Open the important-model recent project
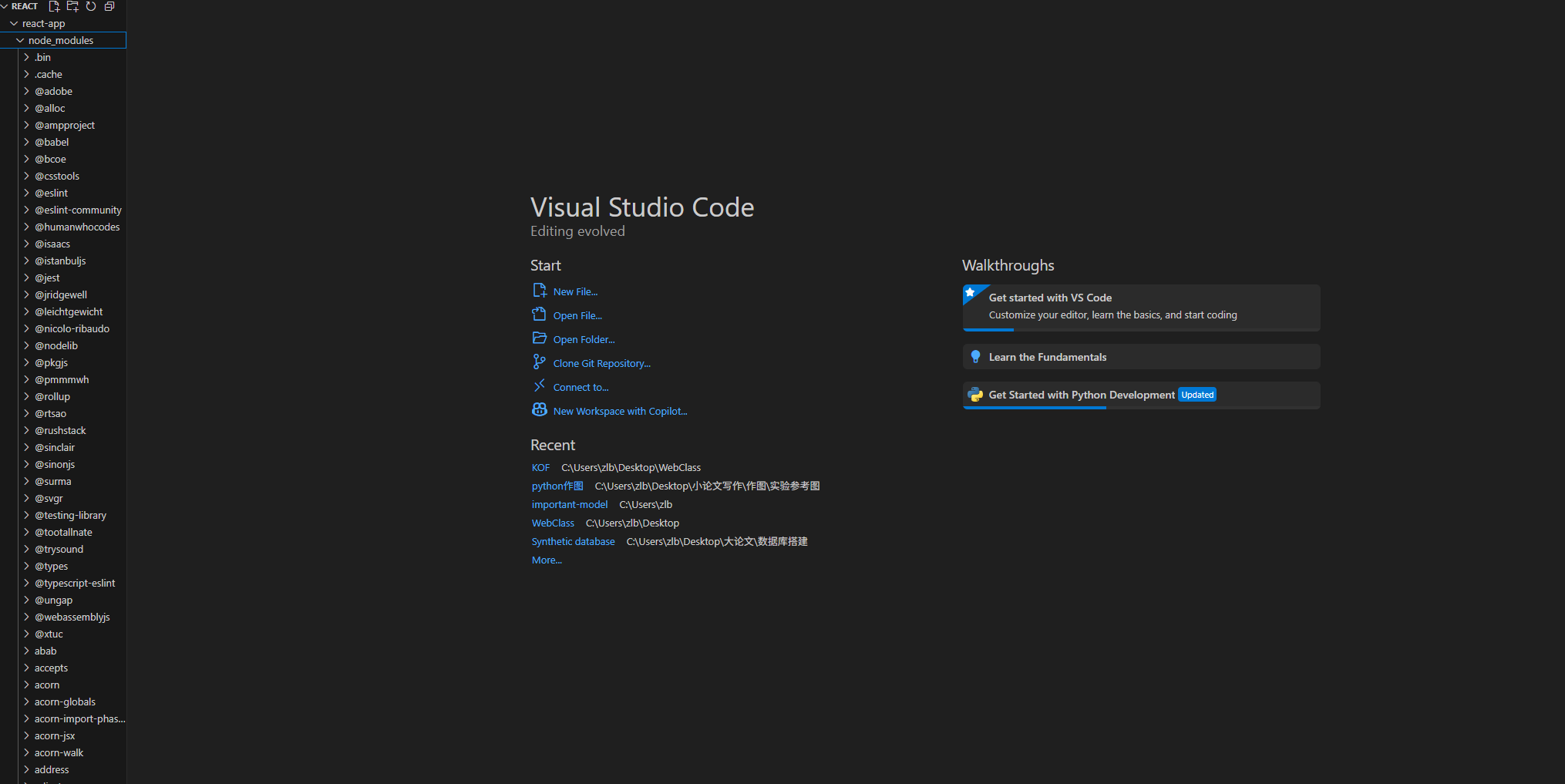Screen dimensions: 1565x784 click(x=570, y=504)
